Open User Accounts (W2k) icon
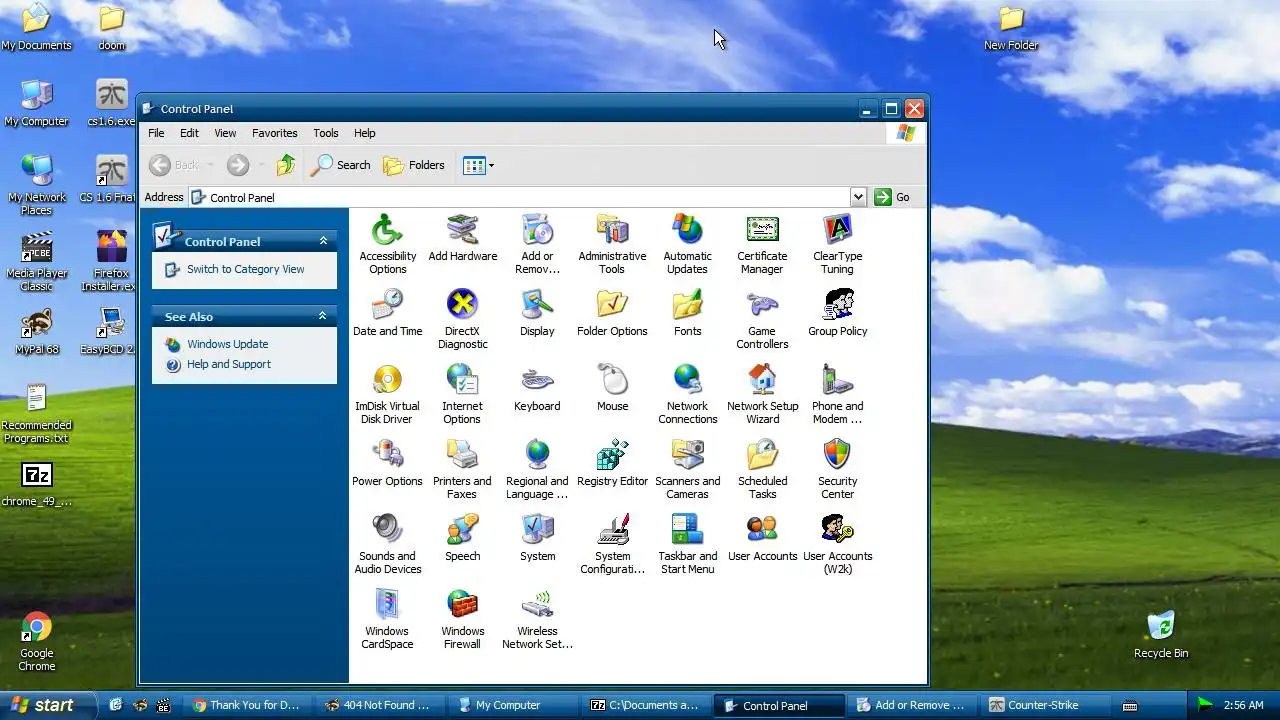 (837, 544)
